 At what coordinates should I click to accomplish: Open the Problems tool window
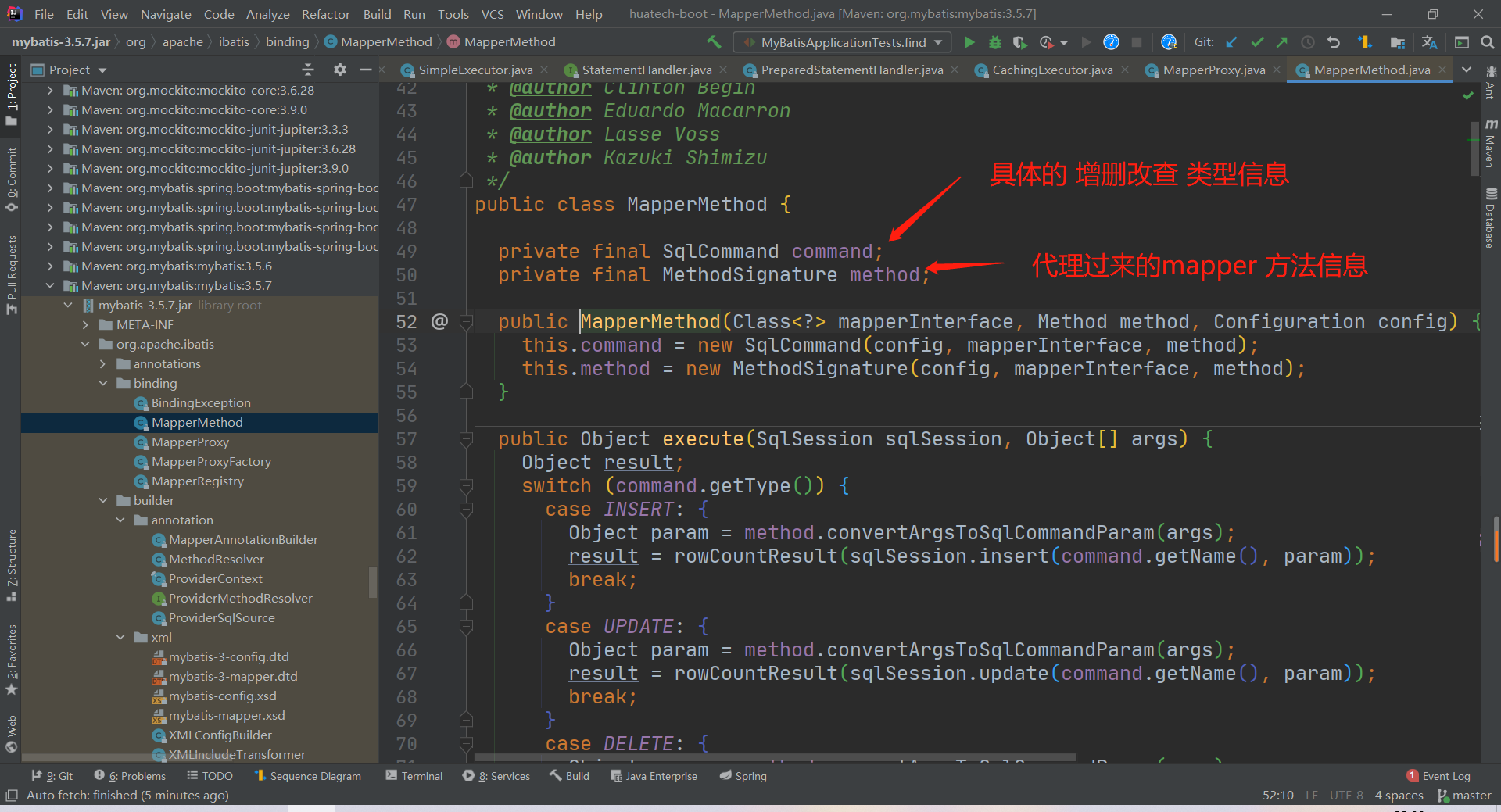point(130,775)
